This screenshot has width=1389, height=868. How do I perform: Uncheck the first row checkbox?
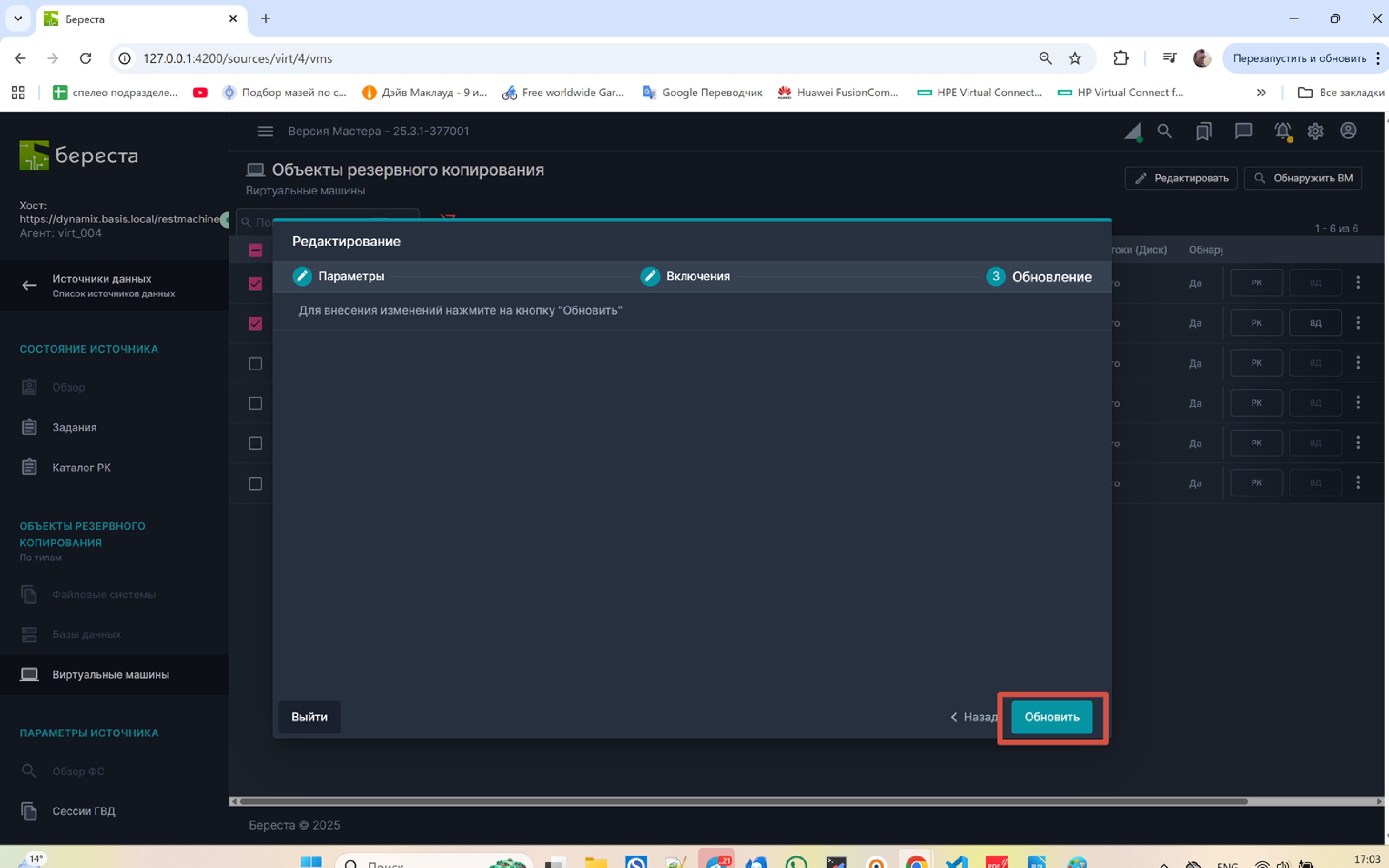pyautogui.click(x=255, y=284)
